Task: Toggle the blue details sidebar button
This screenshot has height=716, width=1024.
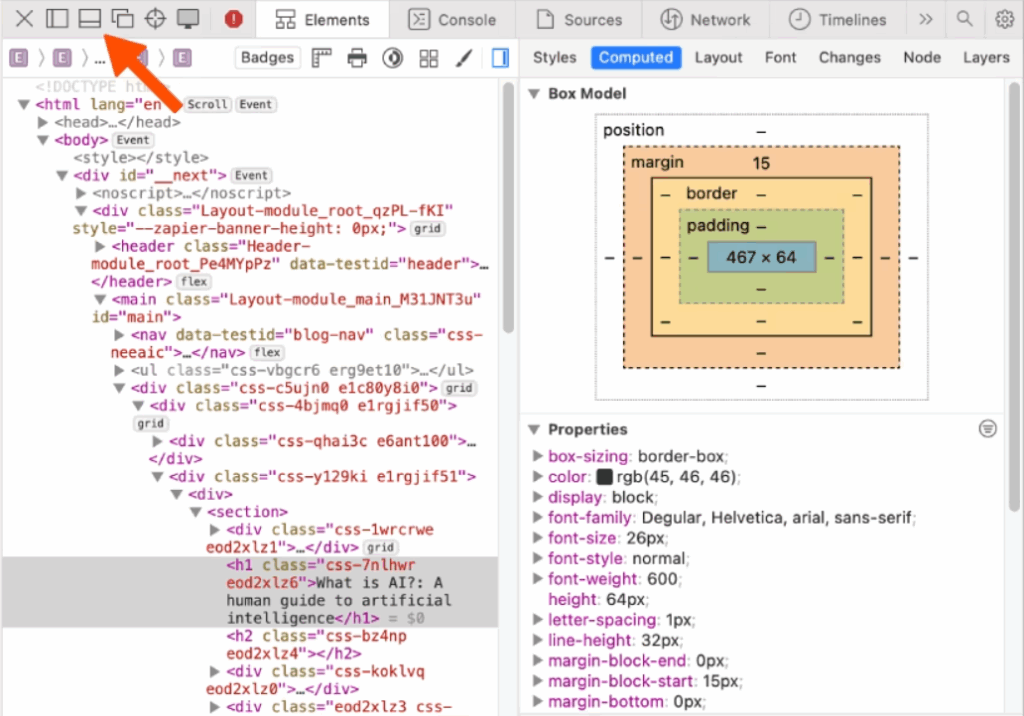Action: pos(500,58)
